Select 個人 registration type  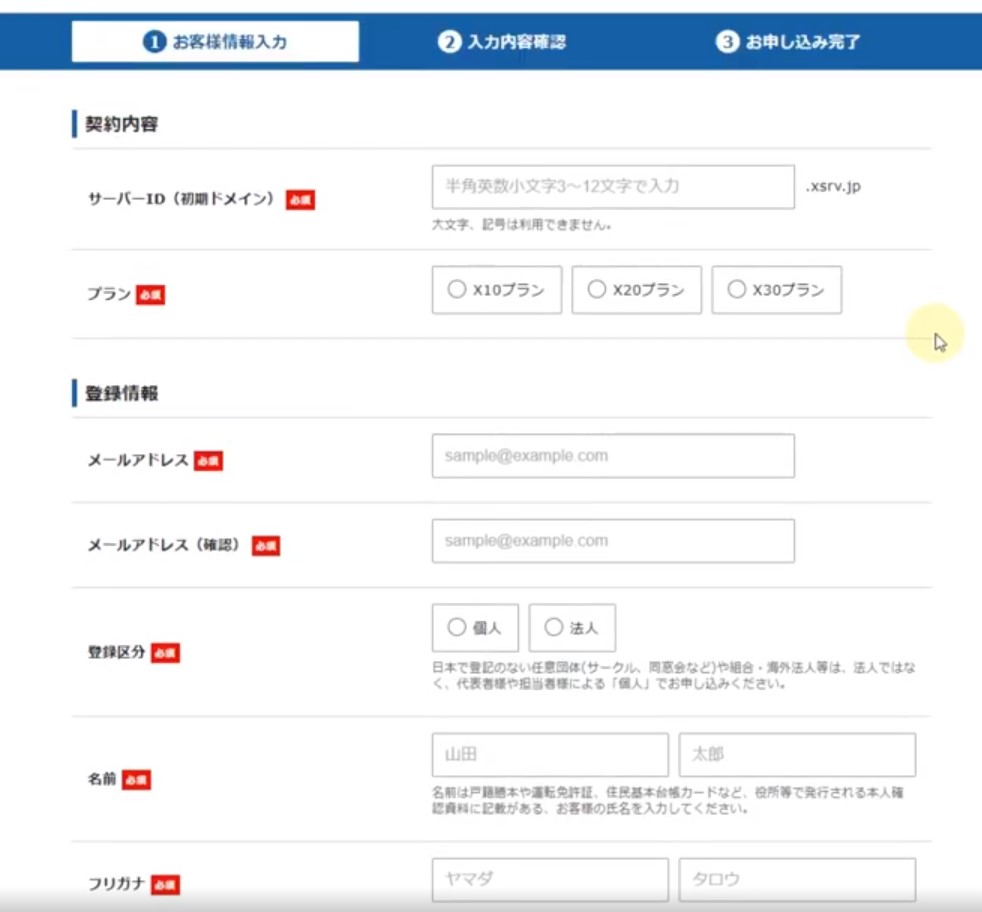[x=475, y=628]
